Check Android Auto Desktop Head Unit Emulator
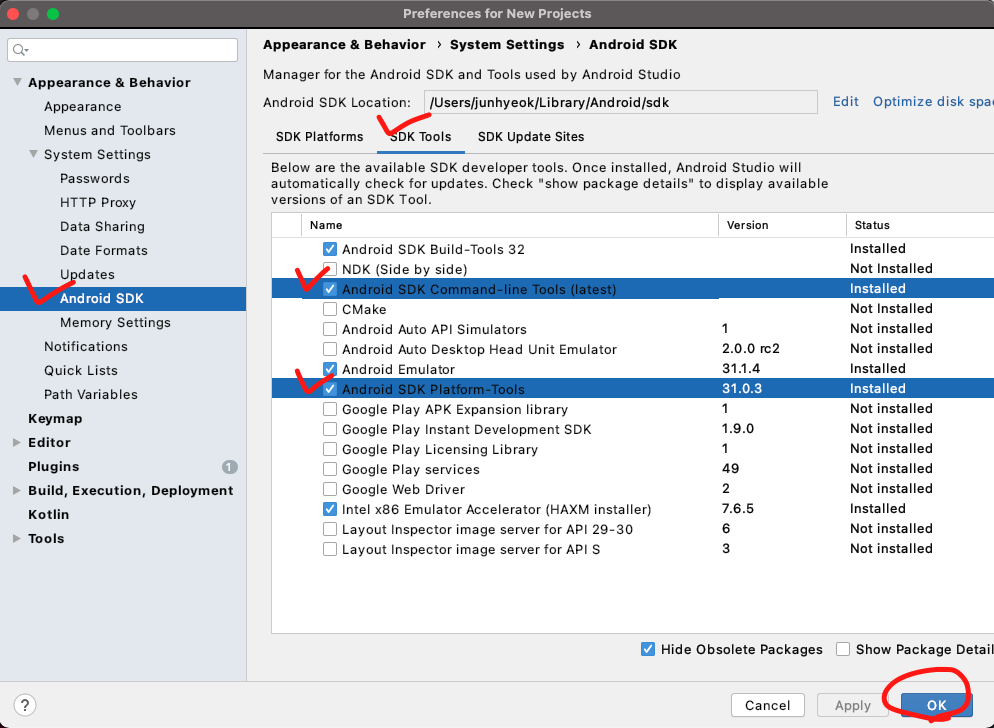 pos(330,349)
